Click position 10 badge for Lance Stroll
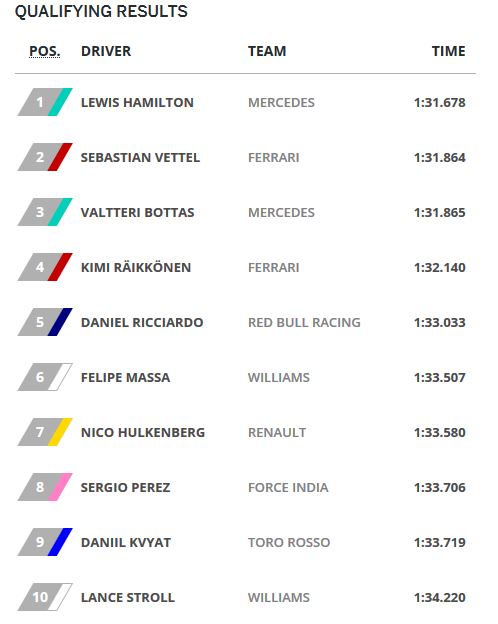 (x=45, y=597)
